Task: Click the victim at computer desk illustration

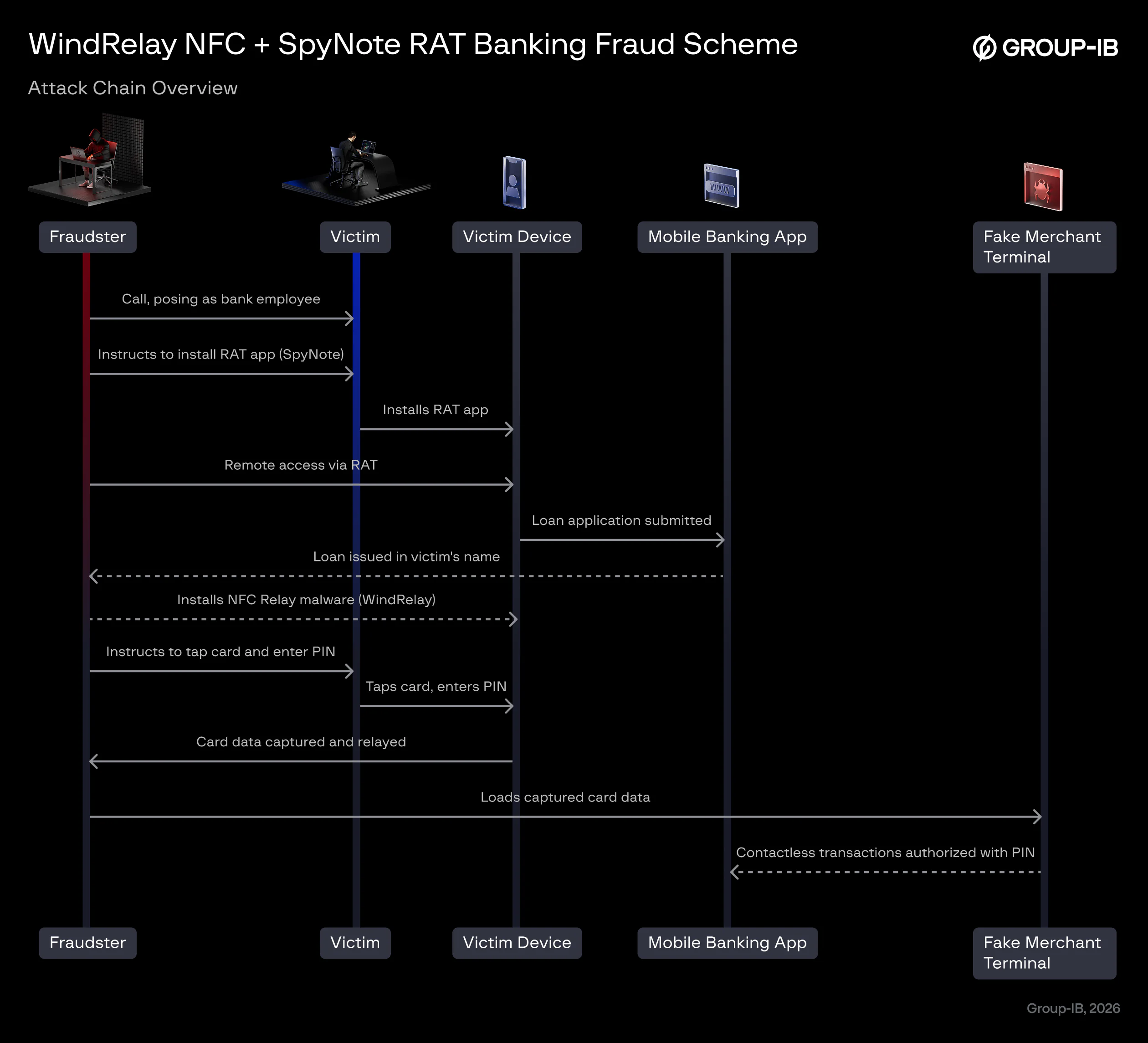Action: (x=356, y=168)
